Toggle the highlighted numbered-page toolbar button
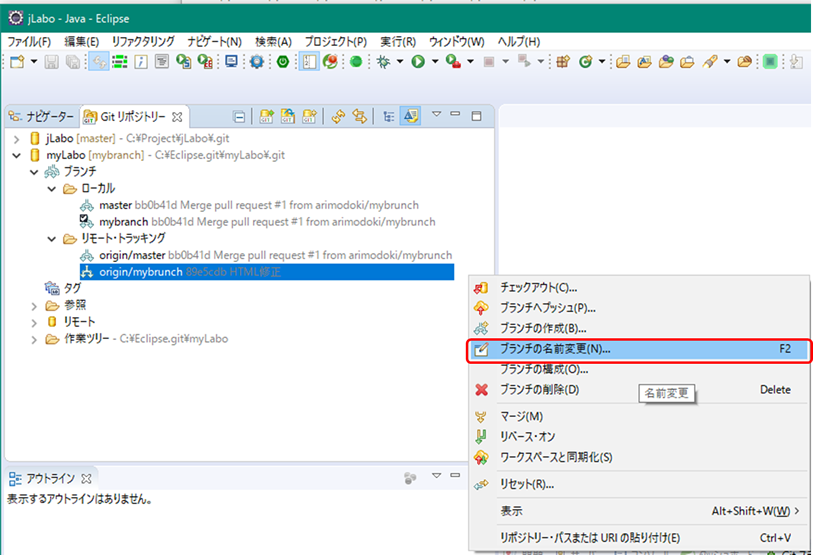813x555 pixels. [309, 62]
